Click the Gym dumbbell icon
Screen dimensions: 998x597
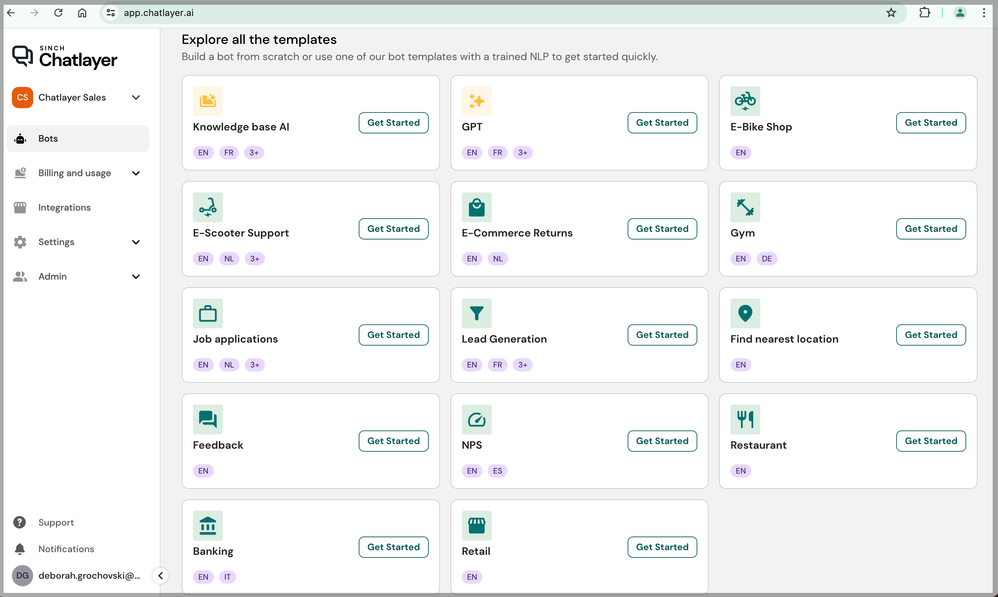coord(745,207)
